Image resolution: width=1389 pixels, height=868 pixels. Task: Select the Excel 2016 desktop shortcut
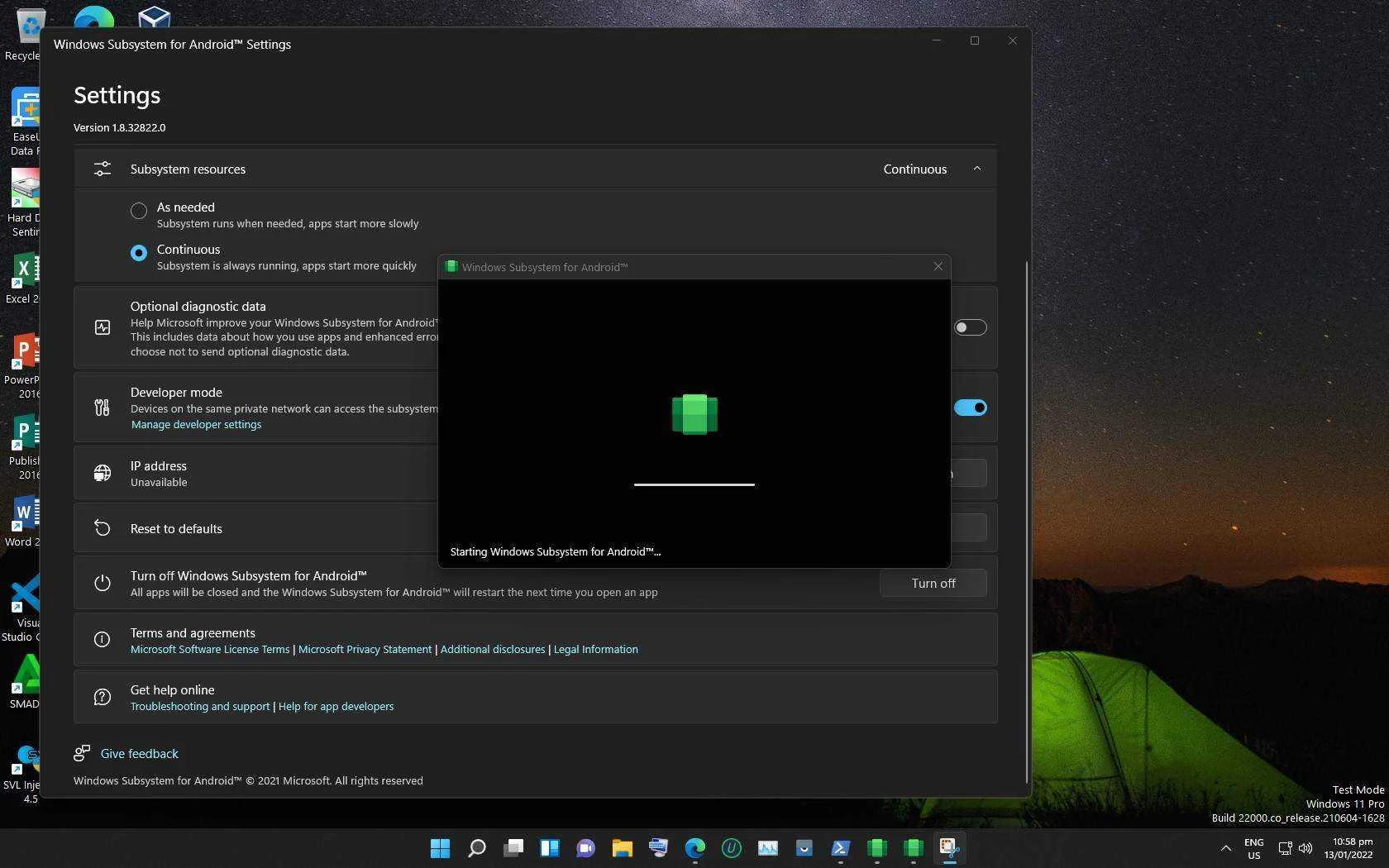point(23,278)
